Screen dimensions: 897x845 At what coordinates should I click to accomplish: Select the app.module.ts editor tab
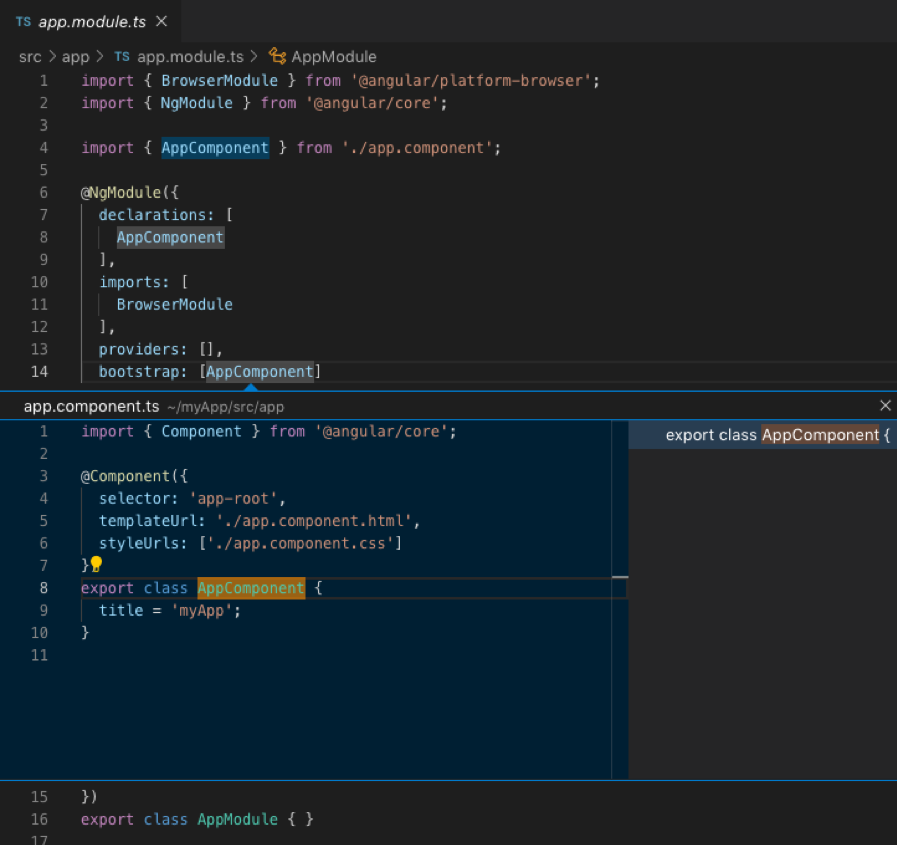point(91,21)
